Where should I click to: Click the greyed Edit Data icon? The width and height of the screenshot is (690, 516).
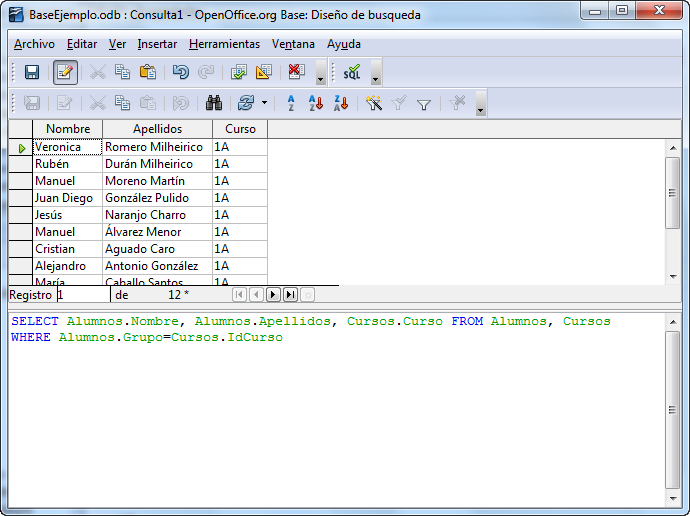[x=65, y=103]
